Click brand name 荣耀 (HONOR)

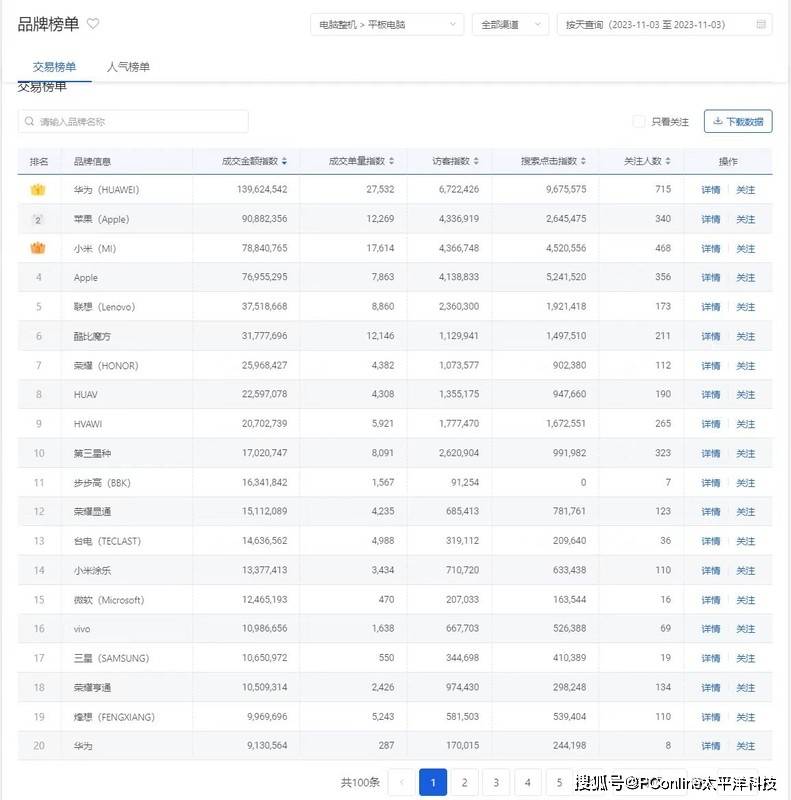[x=106, y=366]
